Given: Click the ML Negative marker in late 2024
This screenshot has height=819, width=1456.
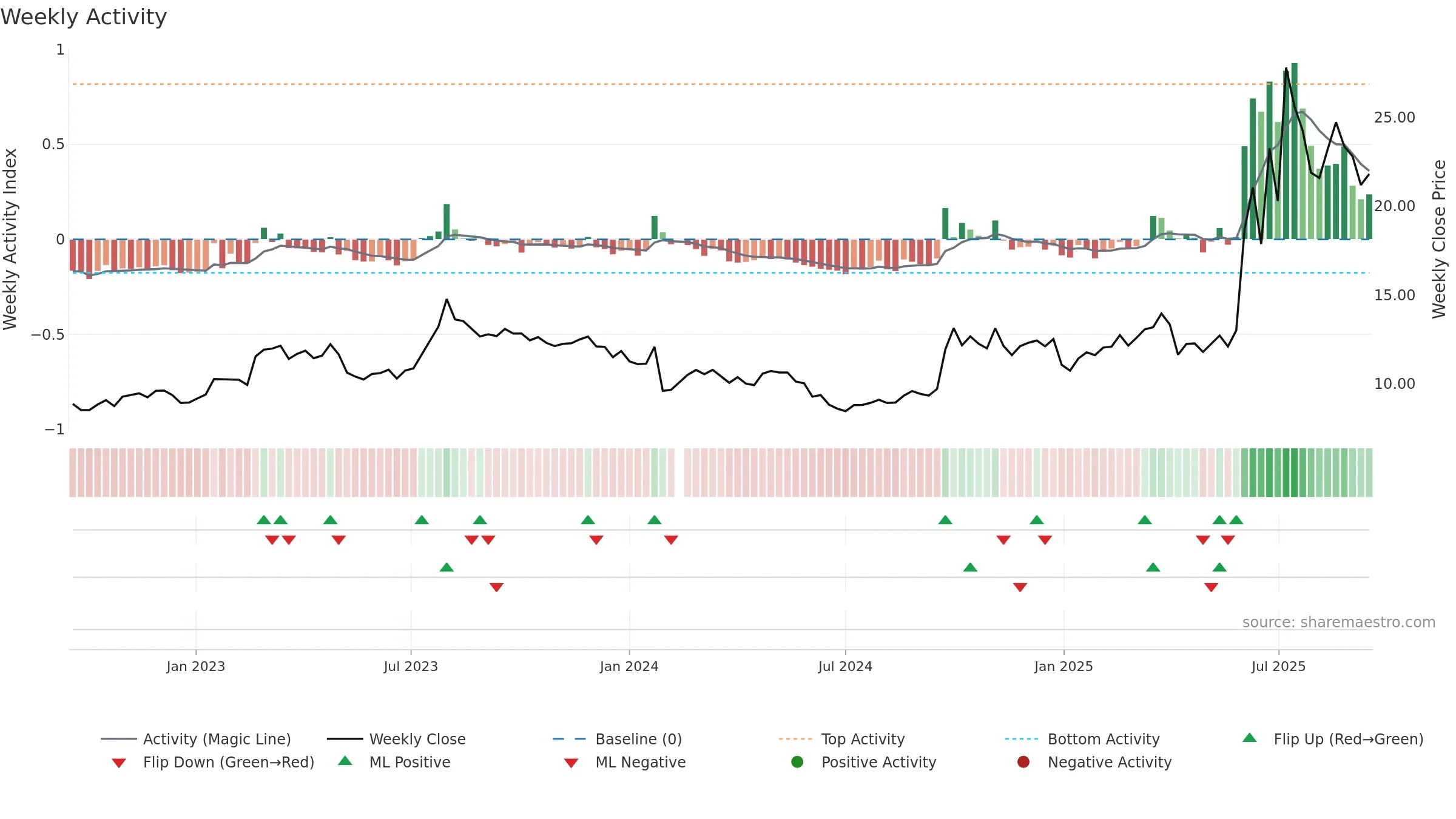Looking at the screenshot, I should (x=1020, y=587).
